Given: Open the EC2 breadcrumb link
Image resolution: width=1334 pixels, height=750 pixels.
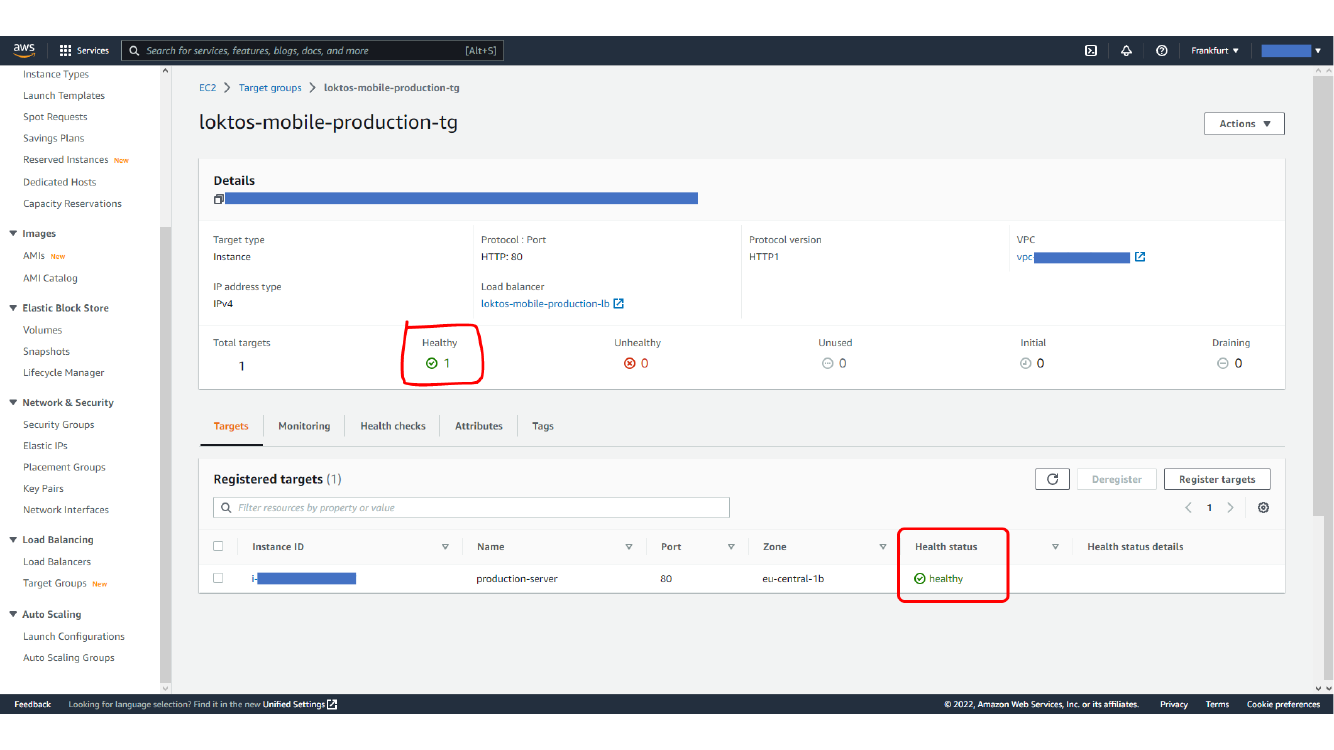Looking at the screenshot, I should [x=207, y=88].
